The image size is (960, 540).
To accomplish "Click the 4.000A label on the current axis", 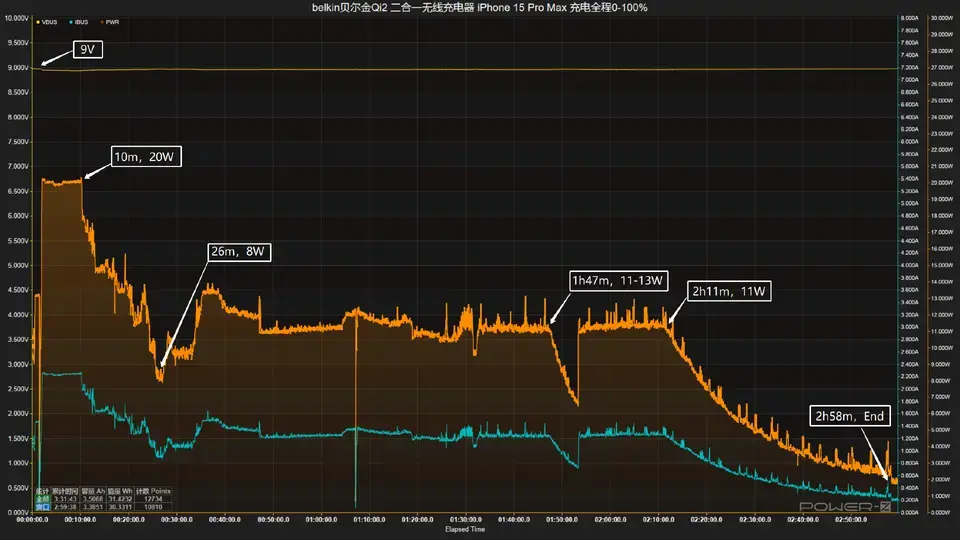I will tap(910, 265).
